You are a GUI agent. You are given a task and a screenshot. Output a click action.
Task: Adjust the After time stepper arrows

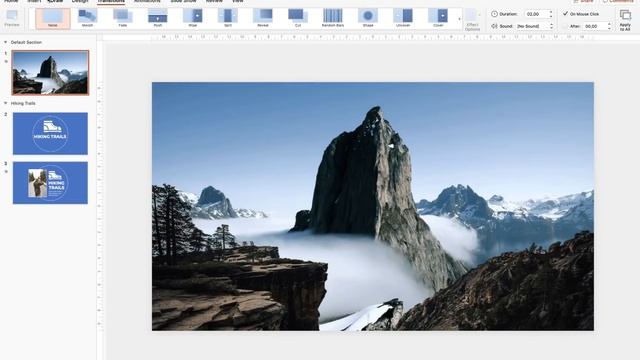coord(609,26)
